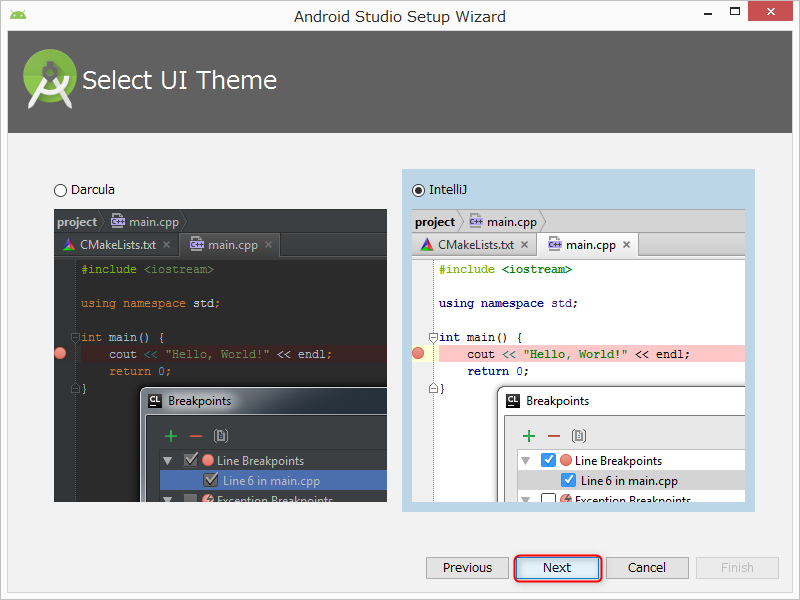
Task: Cancel the setup wizard
Action: (x=647, y=568)
